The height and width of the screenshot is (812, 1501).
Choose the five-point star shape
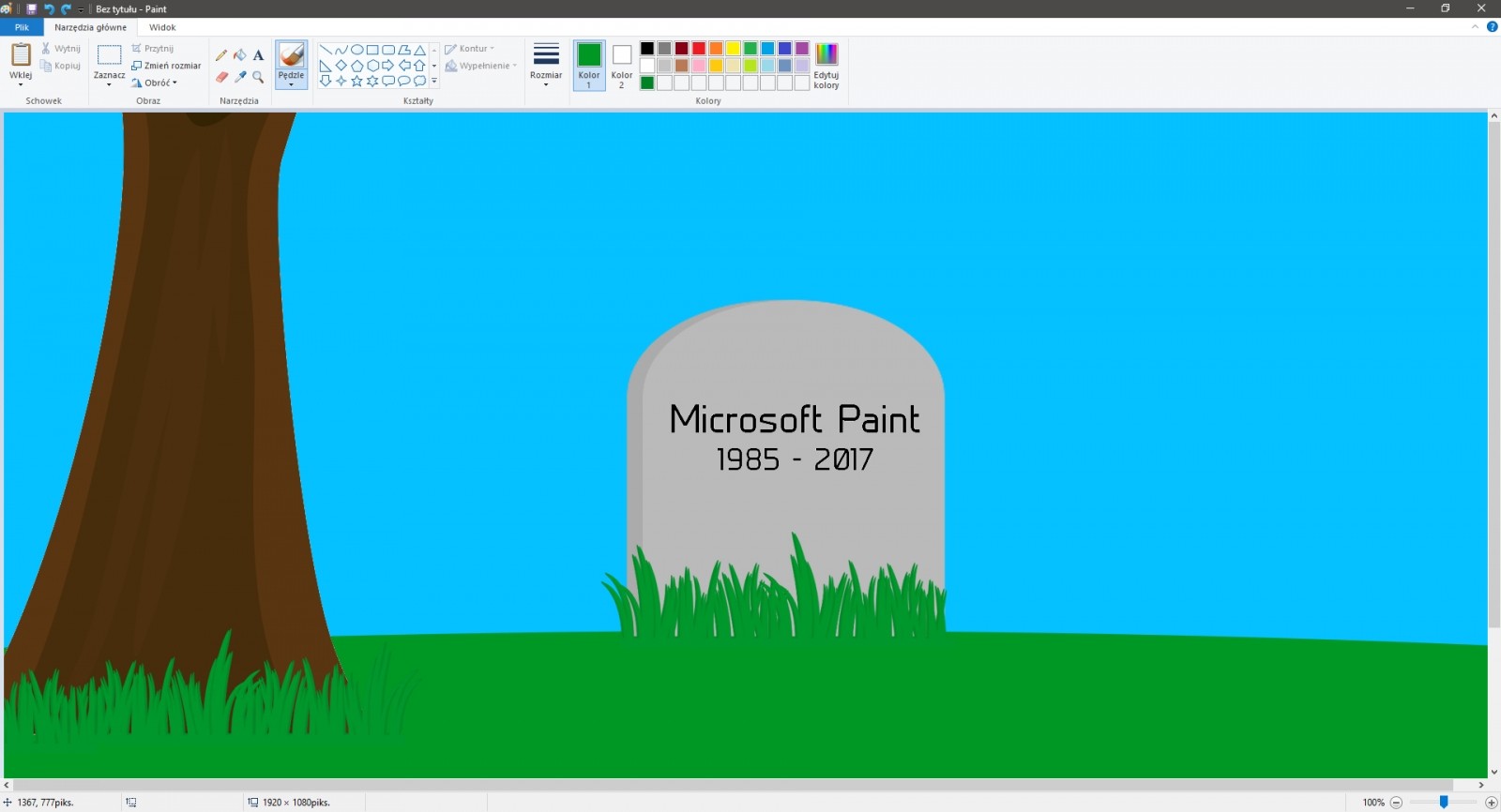tap(357, 81)
